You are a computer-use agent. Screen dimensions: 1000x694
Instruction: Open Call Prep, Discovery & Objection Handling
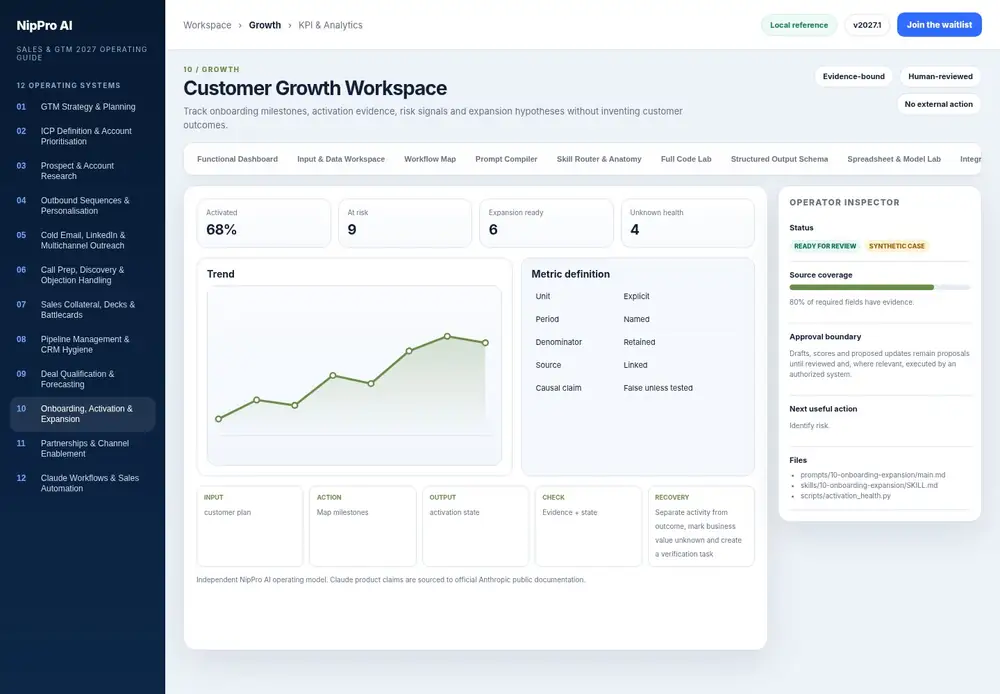click(82, 275)
